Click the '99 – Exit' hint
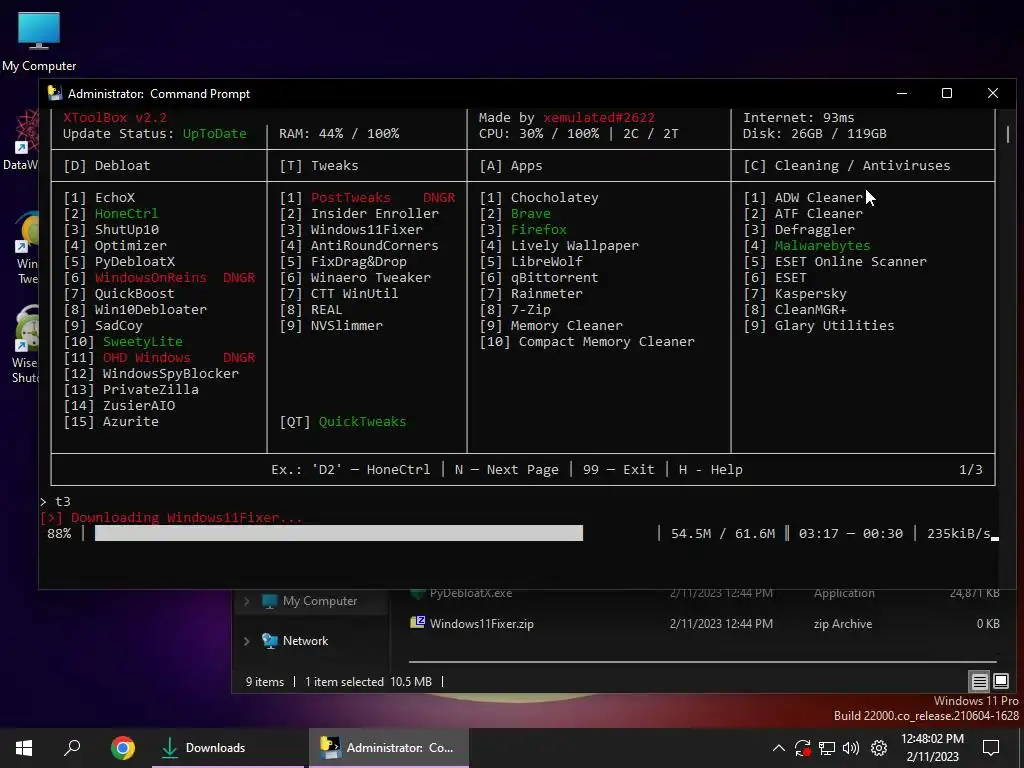Image resolution: width=1024 pixels, height=768 pixels. (618, 470)
